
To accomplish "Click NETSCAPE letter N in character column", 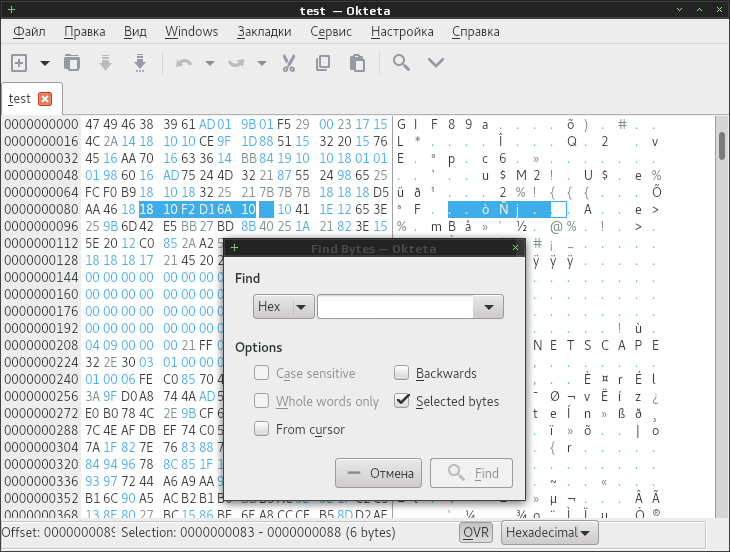I will pos(538,345).
